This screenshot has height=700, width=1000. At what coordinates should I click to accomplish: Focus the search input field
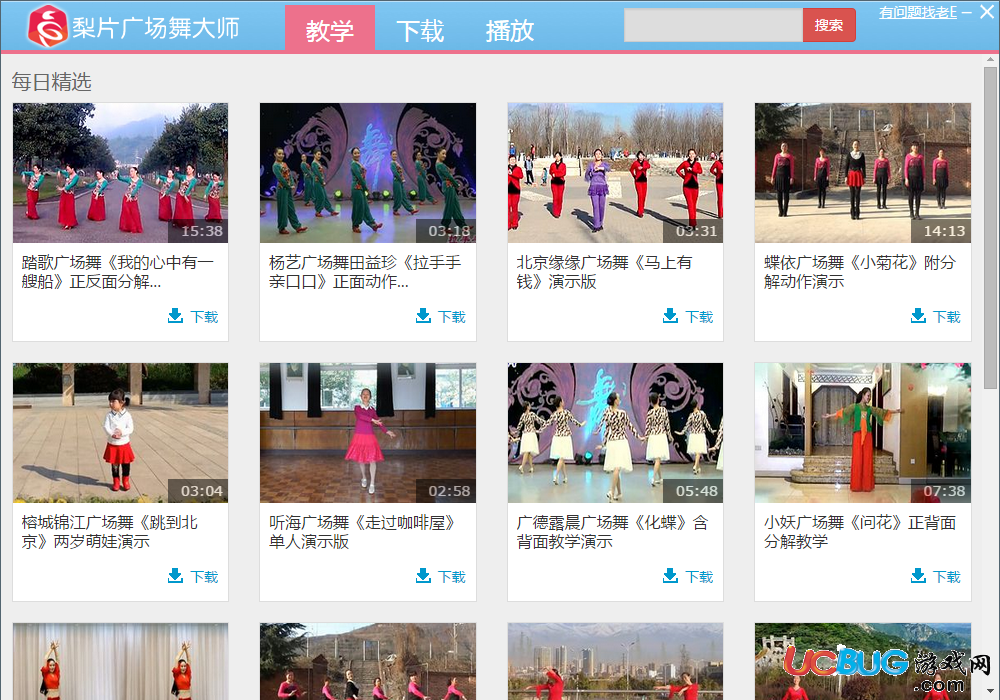pyautogui.click(x=713, y=25)
